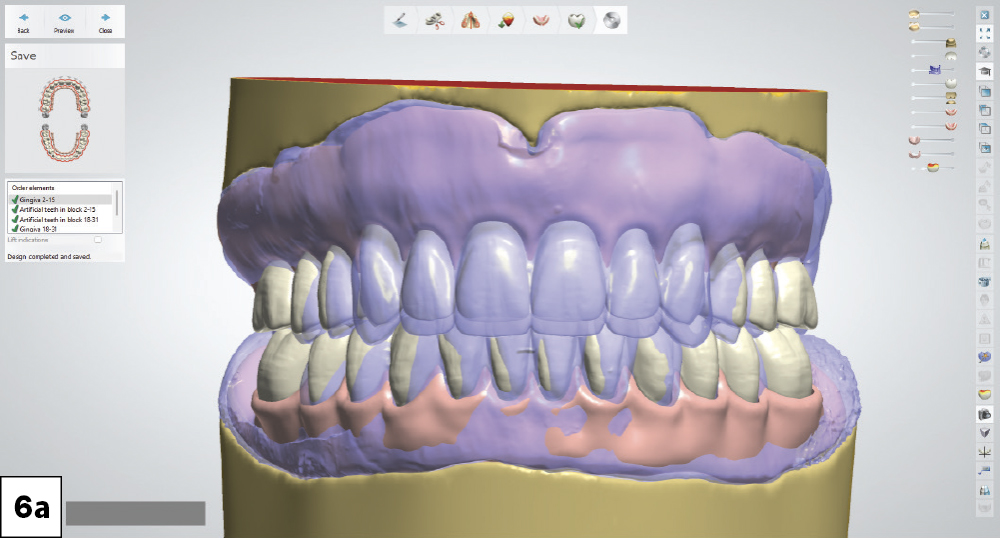The image size is (1000, 538).
Task: Click the rotate view sphere icon
Action: [985, 52]
